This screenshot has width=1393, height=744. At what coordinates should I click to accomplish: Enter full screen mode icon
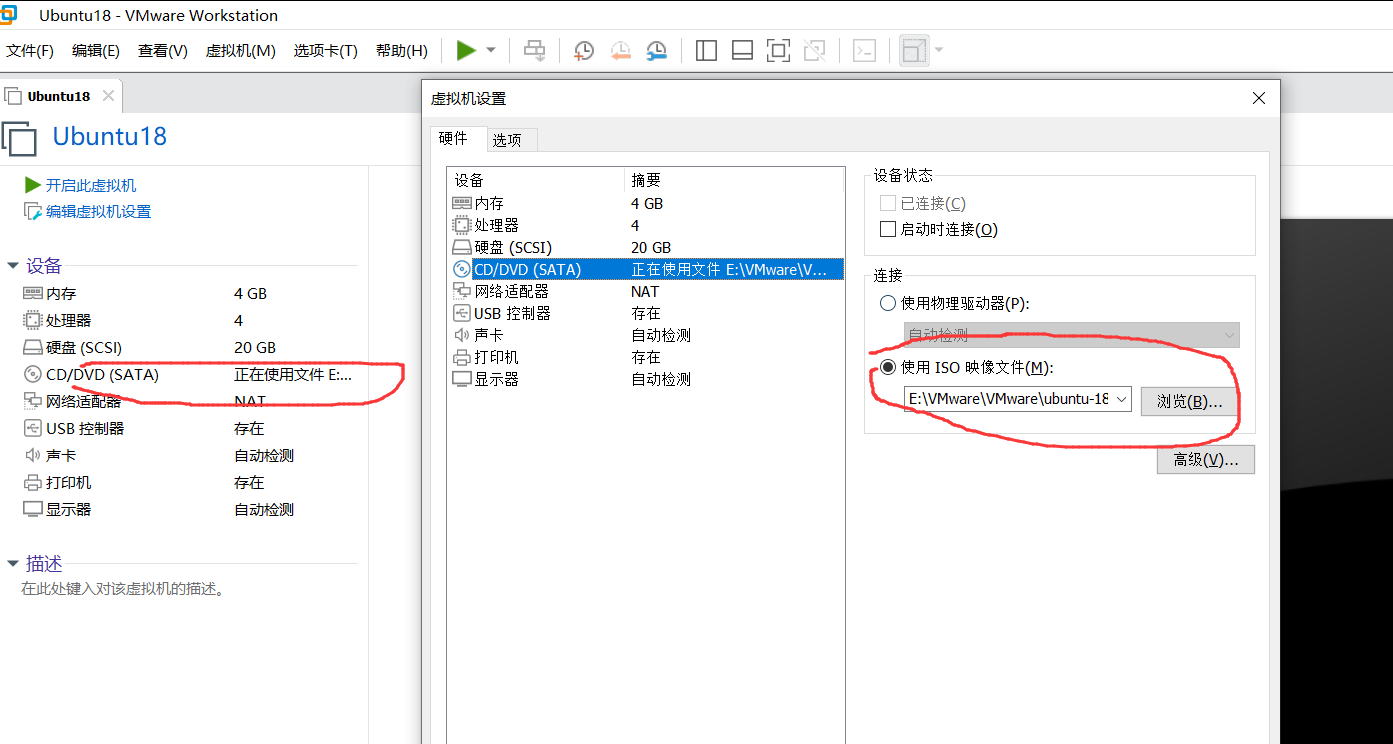[778, 50]
